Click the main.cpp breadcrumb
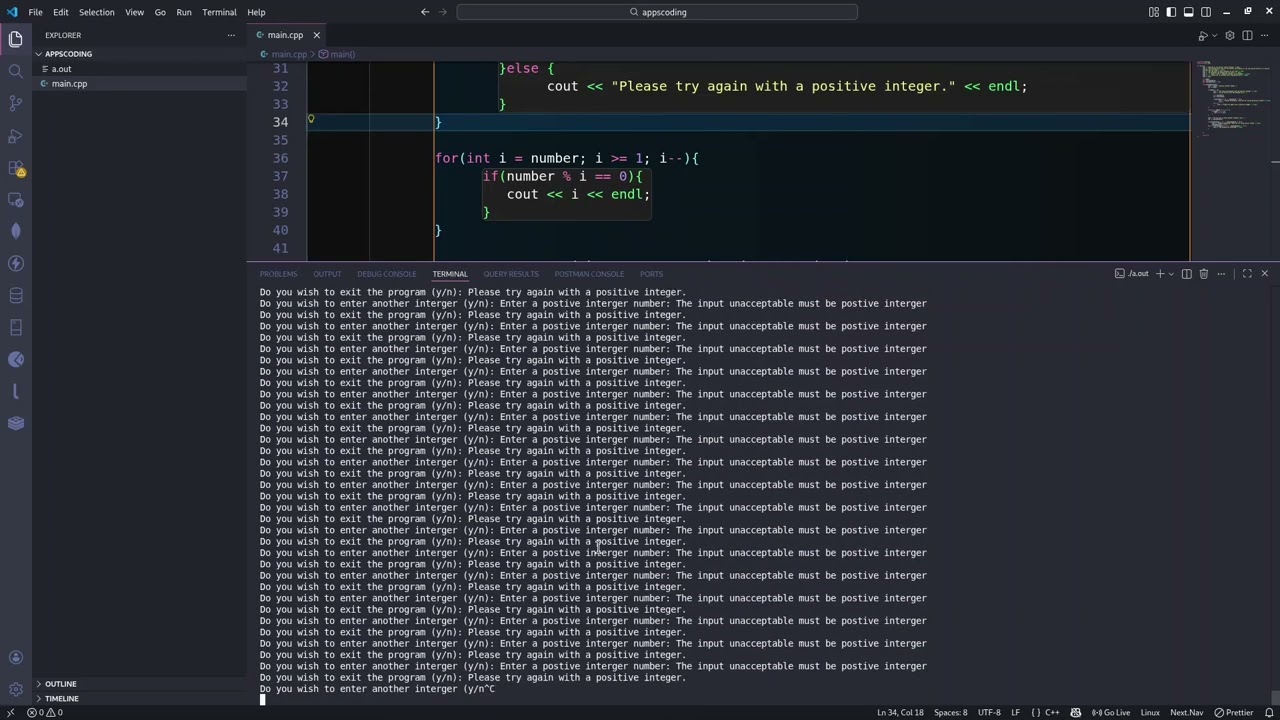Viewport: 1280px width, 720px height. click(283, 54)
